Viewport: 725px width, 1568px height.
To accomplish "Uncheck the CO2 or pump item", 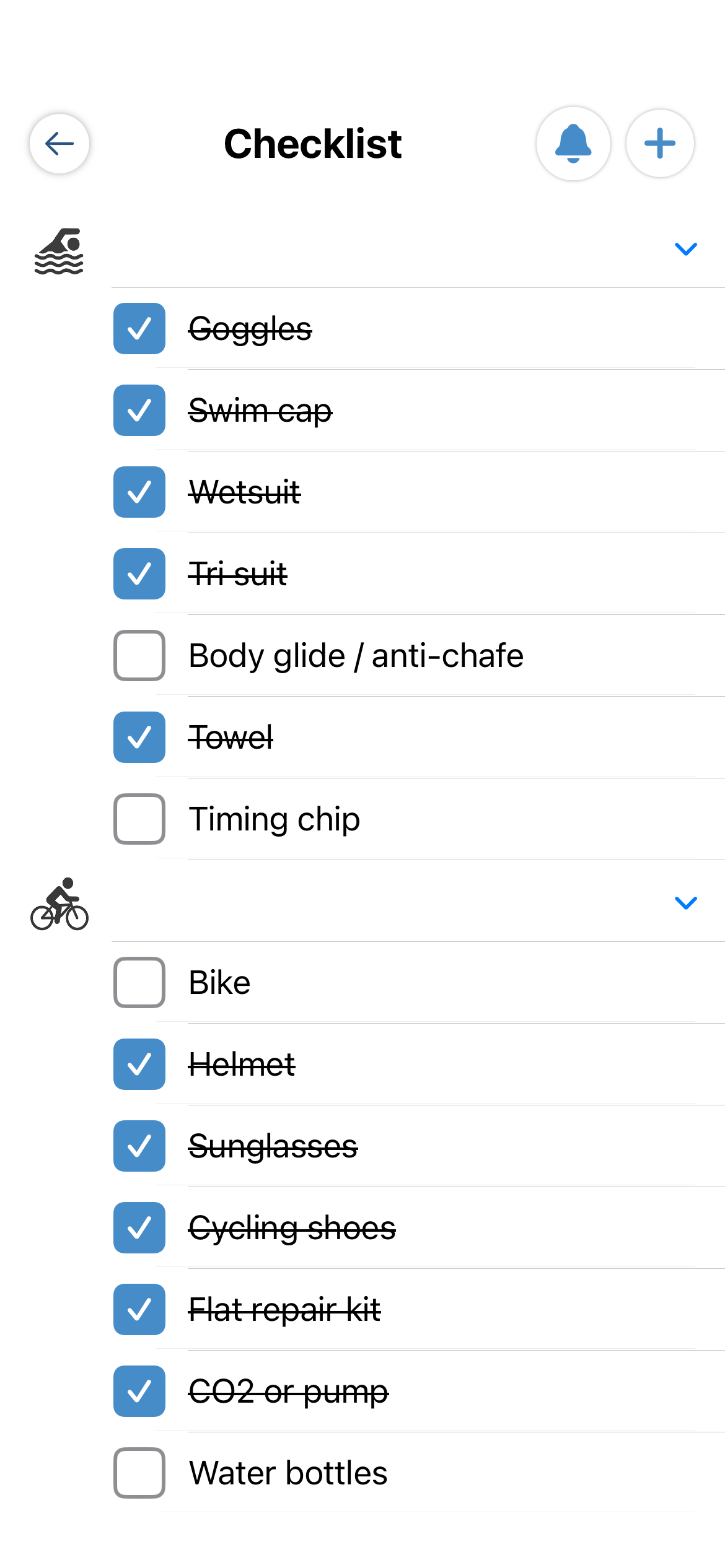I will tap(139, 1391).
